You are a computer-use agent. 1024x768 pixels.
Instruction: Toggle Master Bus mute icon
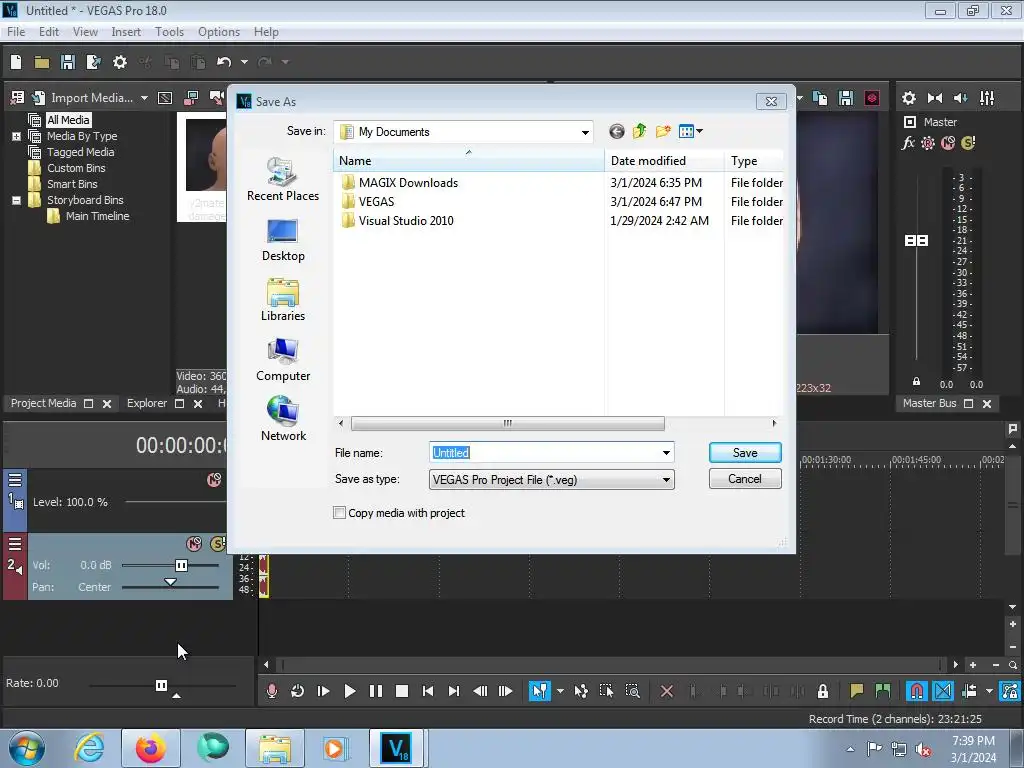click(x=948, y=143)
